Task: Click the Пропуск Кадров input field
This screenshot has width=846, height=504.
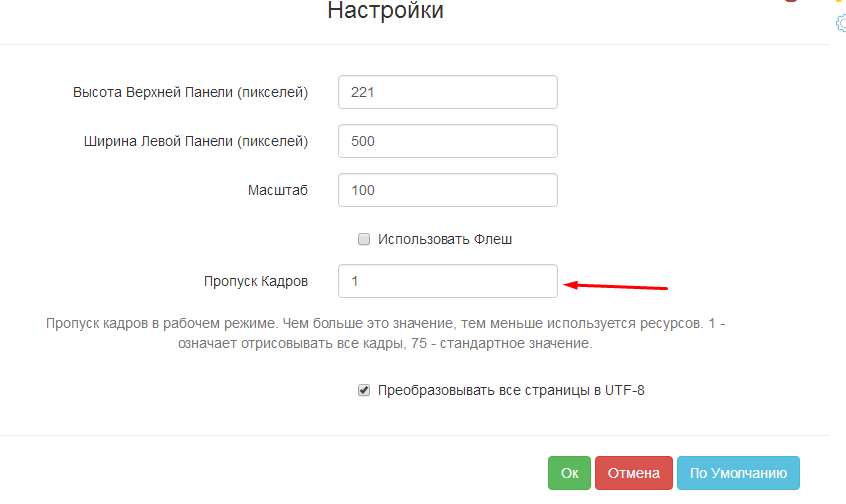Action: (447, 281)
